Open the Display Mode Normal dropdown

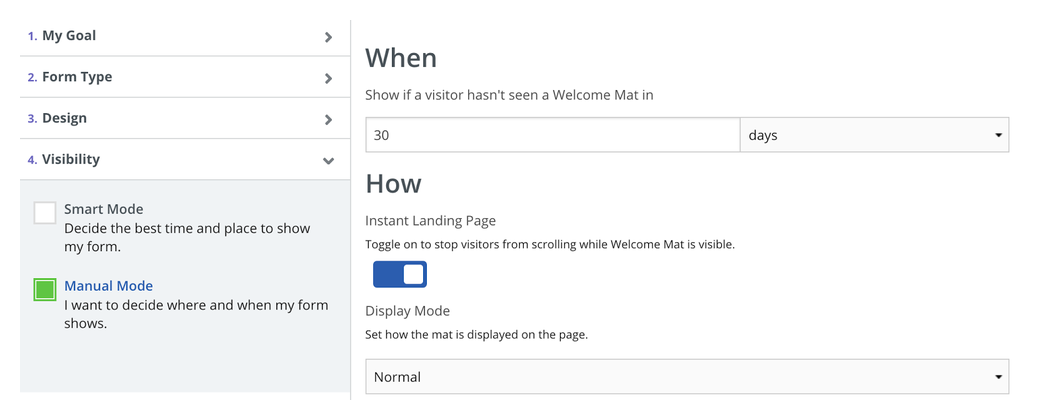coord(687,376)
